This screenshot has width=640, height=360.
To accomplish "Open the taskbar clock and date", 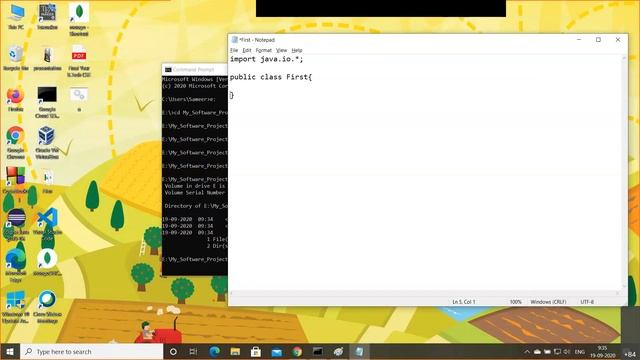I will coord(602,351).
